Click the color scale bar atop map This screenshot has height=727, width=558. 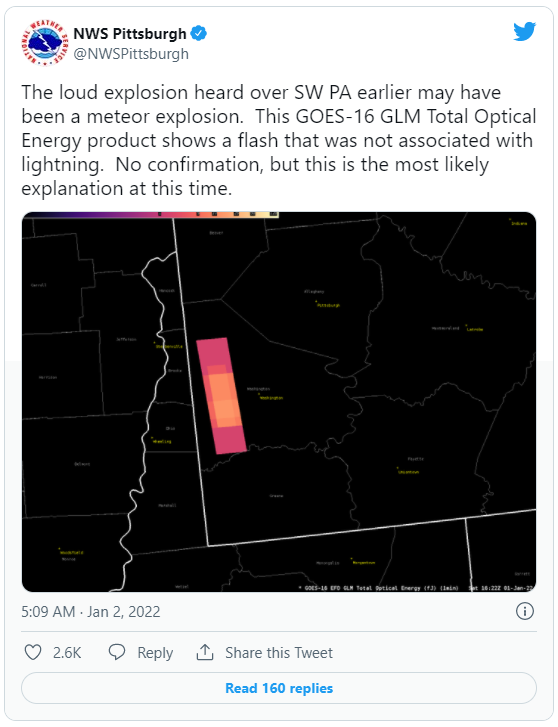tap(151, 214)
